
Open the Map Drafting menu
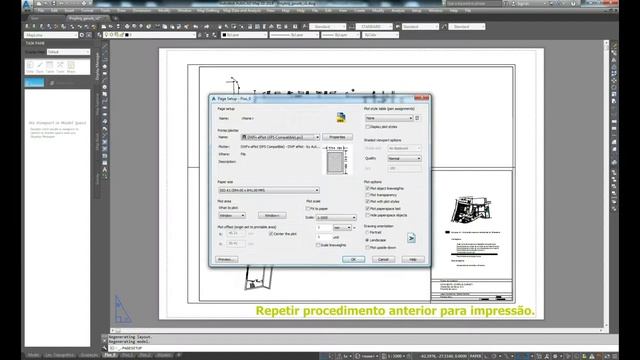point(208,11)
